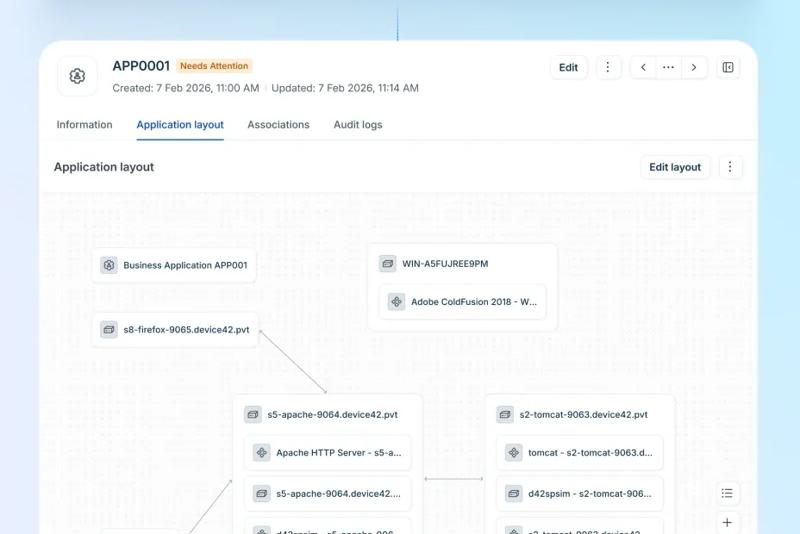Click the tomcat service icon
This screenshot has width=800, height=534.
pyautogui.click(x=514, y=452)
